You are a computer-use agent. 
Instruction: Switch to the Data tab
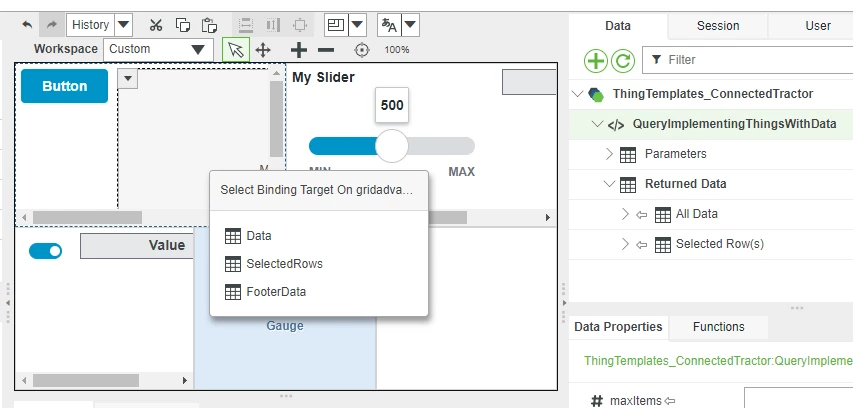(x=618, y=26)
